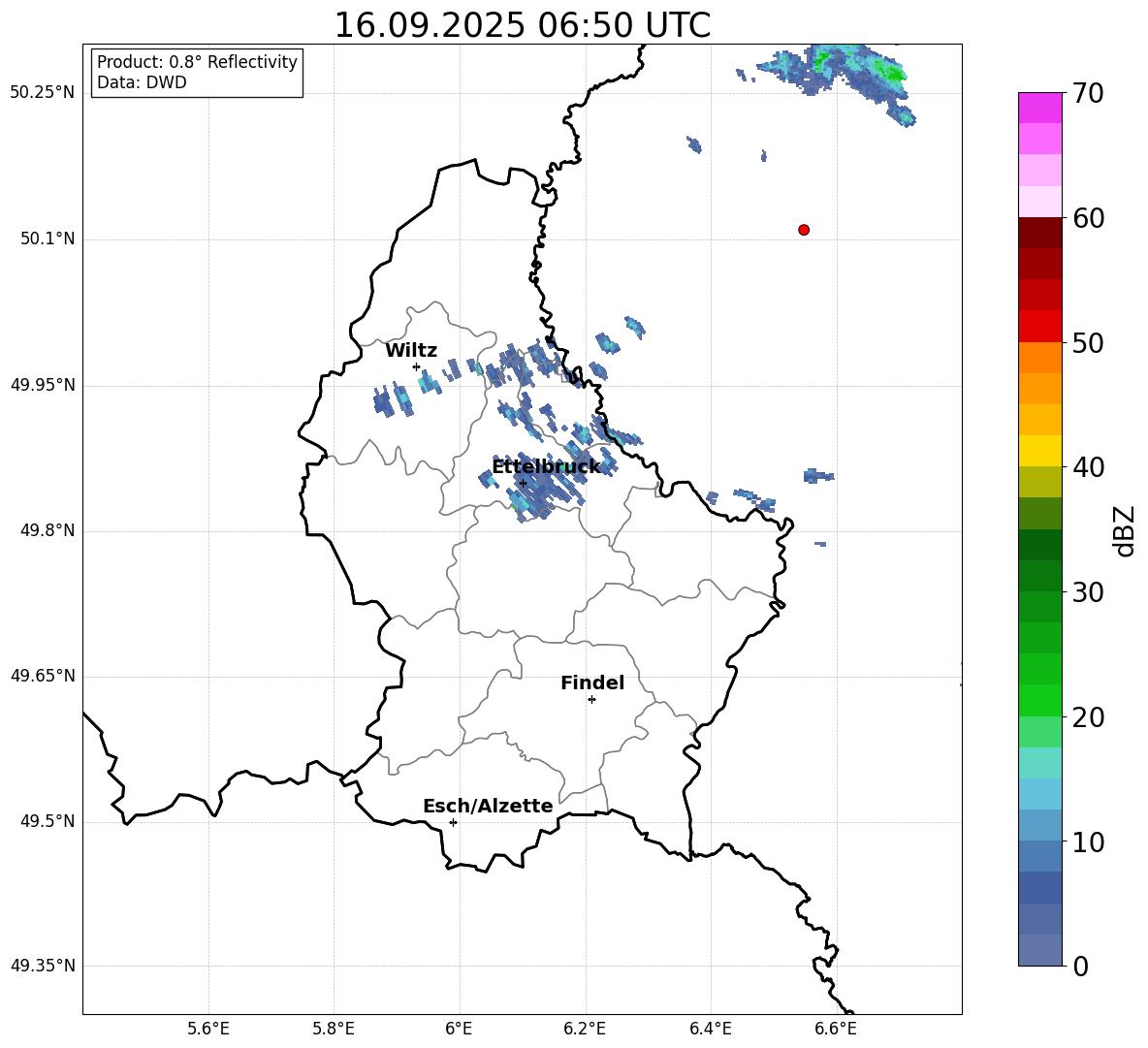Click the bright green swatch just above 20
Screen dimensions: 1148x1048
1039,700
